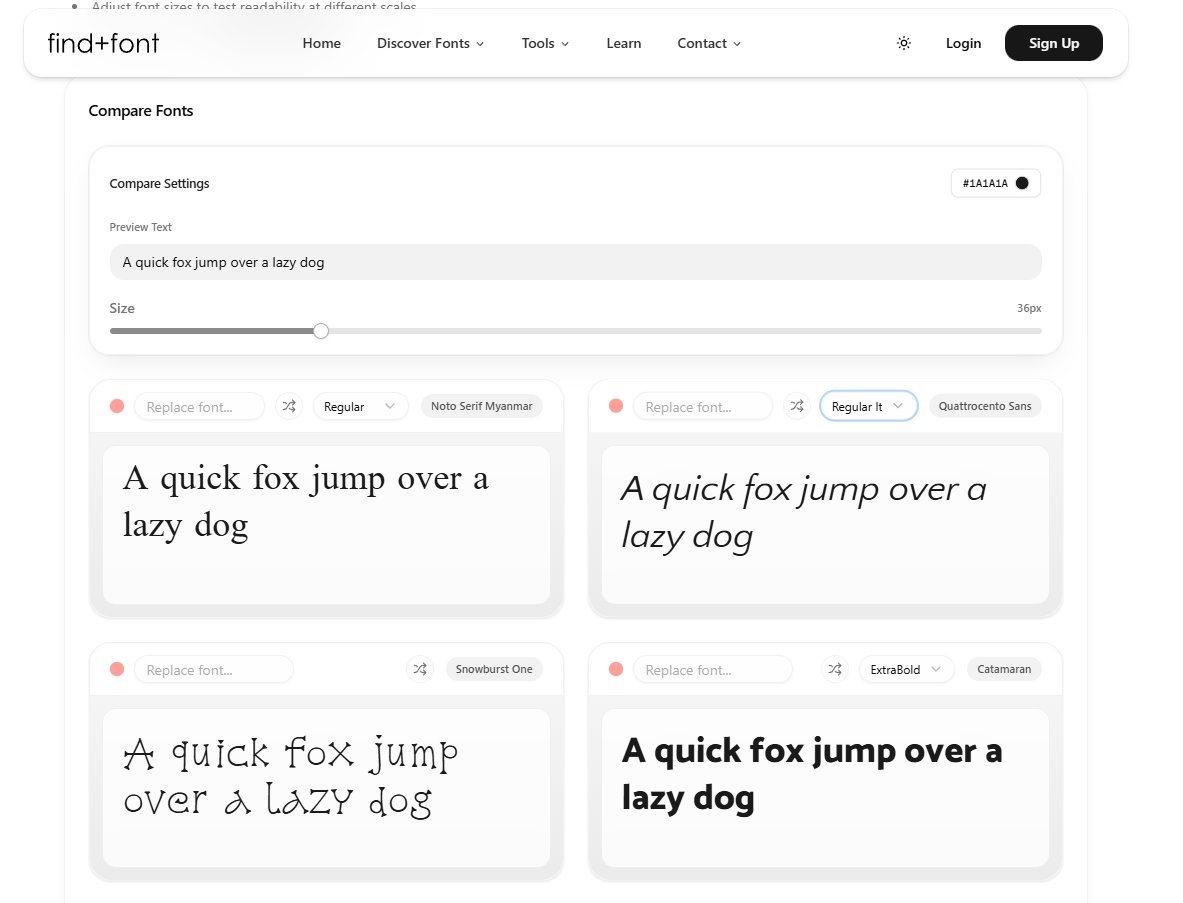
Task: Remove Quattrocento Sans card via red dot
Action: click(x=616, y=406)
